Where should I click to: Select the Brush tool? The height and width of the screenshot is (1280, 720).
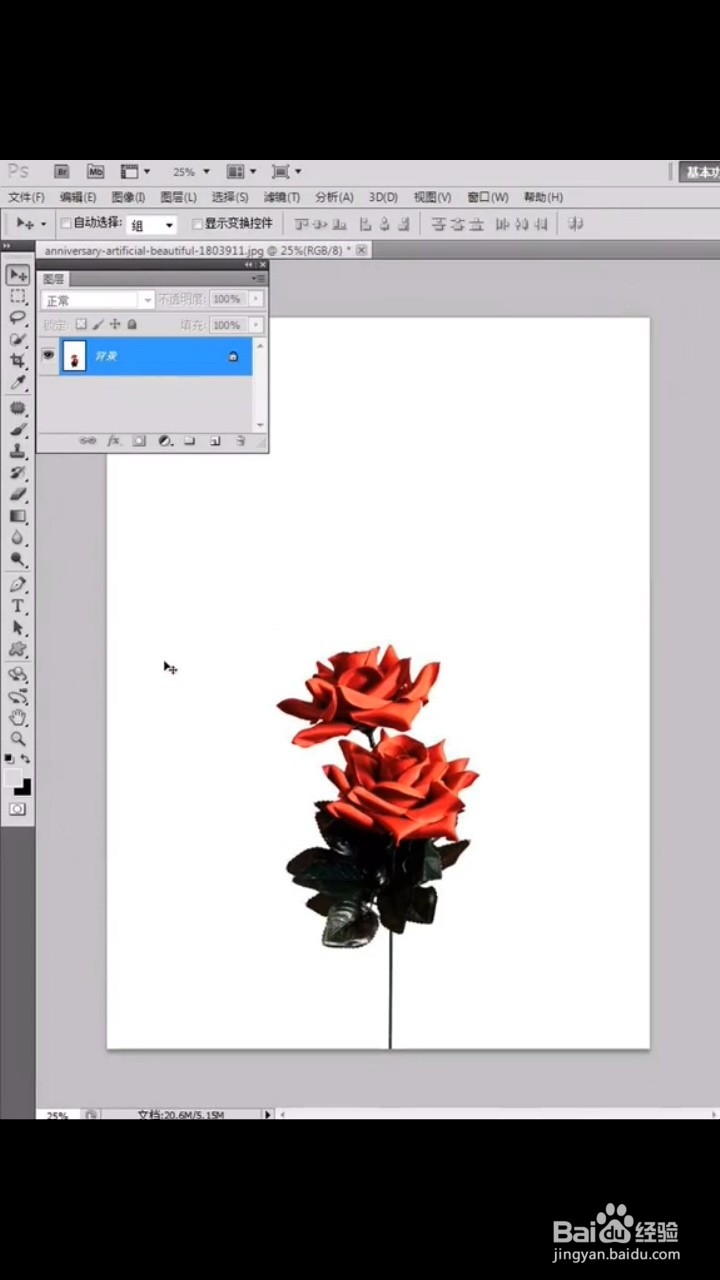(x=18, y=429)
